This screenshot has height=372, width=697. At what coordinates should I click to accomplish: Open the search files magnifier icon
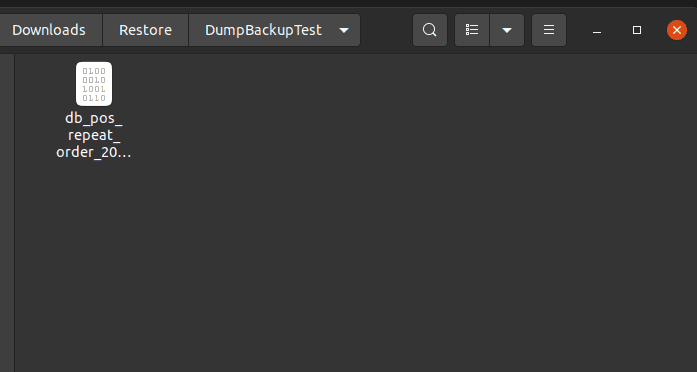(429, 30)
